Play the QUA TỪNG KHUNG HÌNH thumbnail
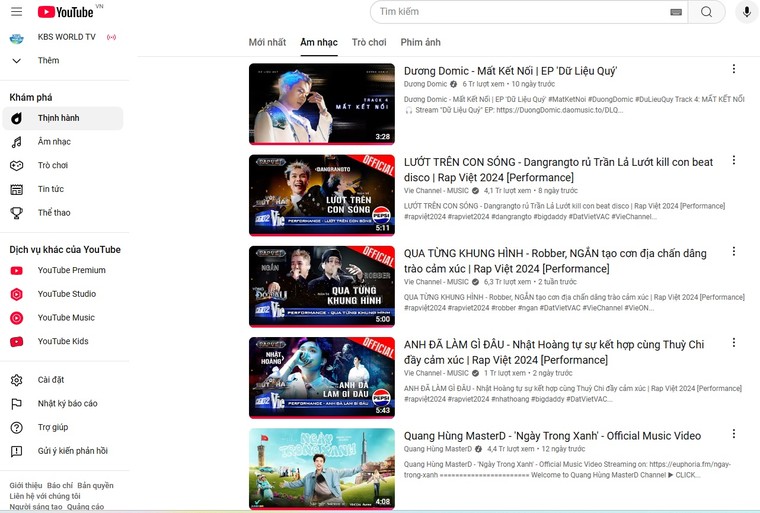Image resolution: width=760 pixels, height=513 pixels. point(322,286)
